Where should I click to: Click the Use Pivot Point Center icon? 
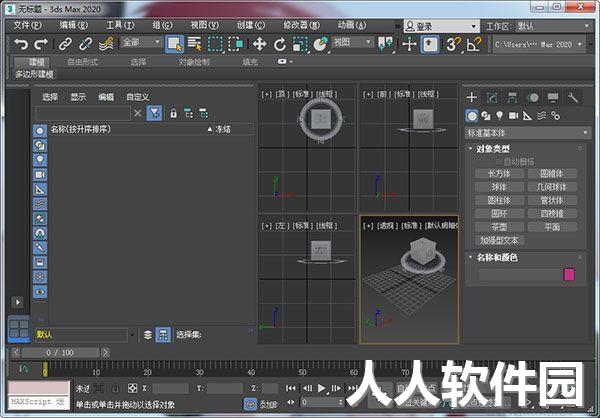pos(386,44)
